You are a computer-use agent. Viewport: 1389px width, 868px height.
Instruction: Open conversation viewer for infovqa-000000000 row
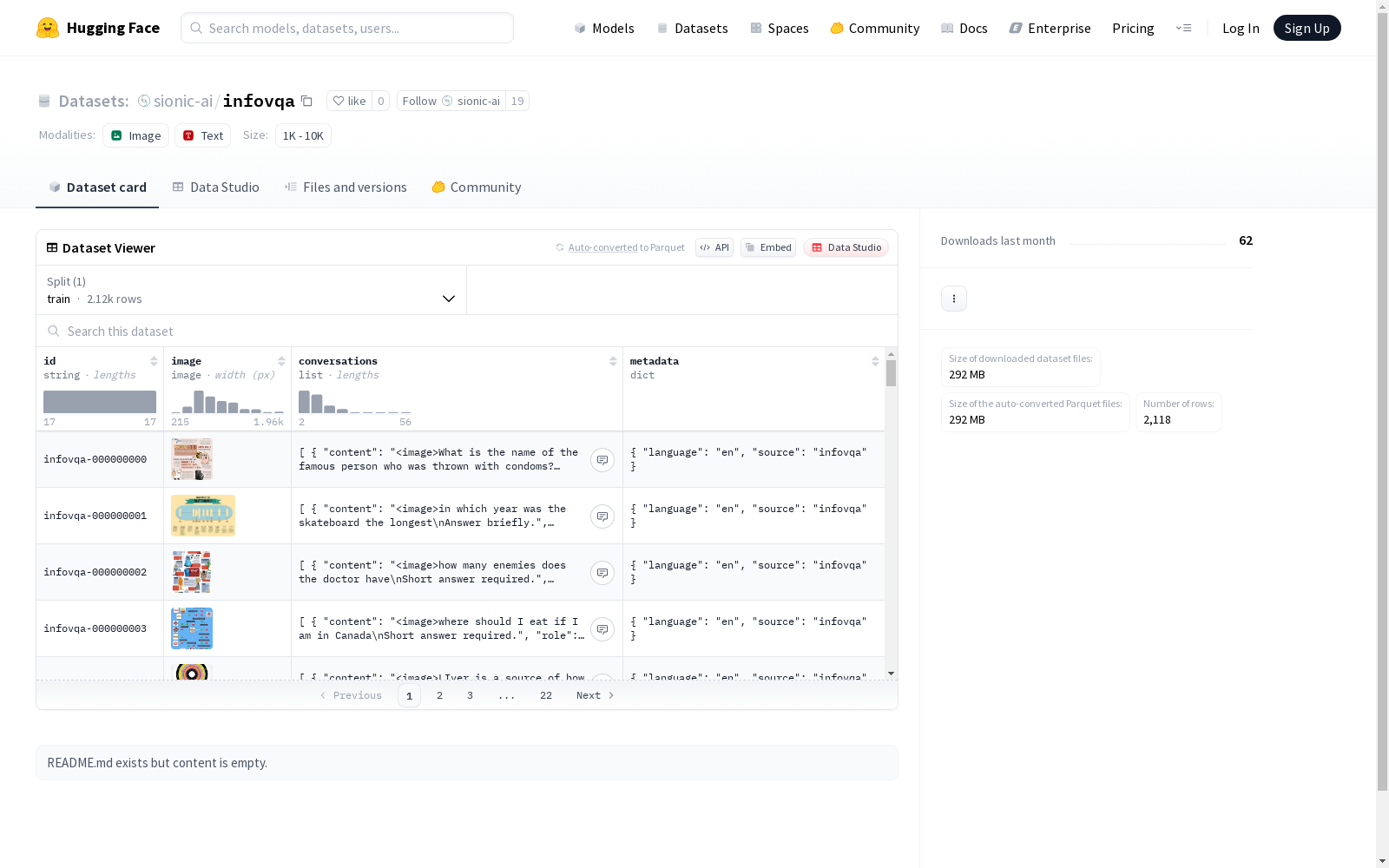click(x=602, y=460)
